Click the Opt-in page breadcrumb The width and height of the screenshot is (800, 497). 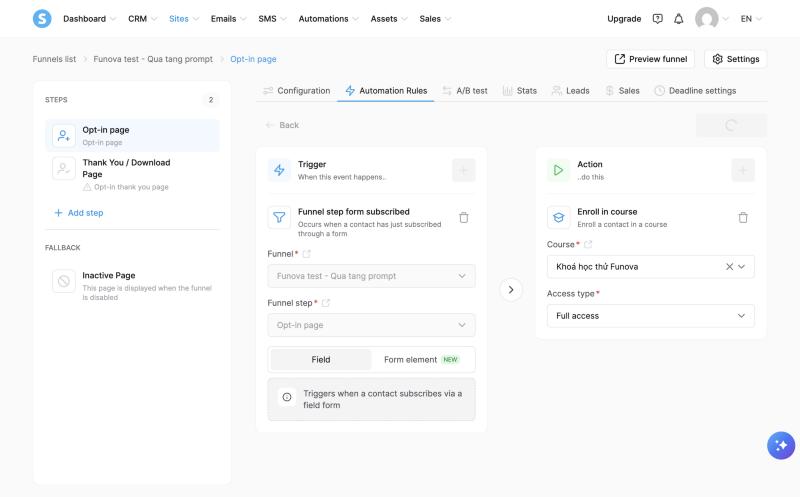253,59
